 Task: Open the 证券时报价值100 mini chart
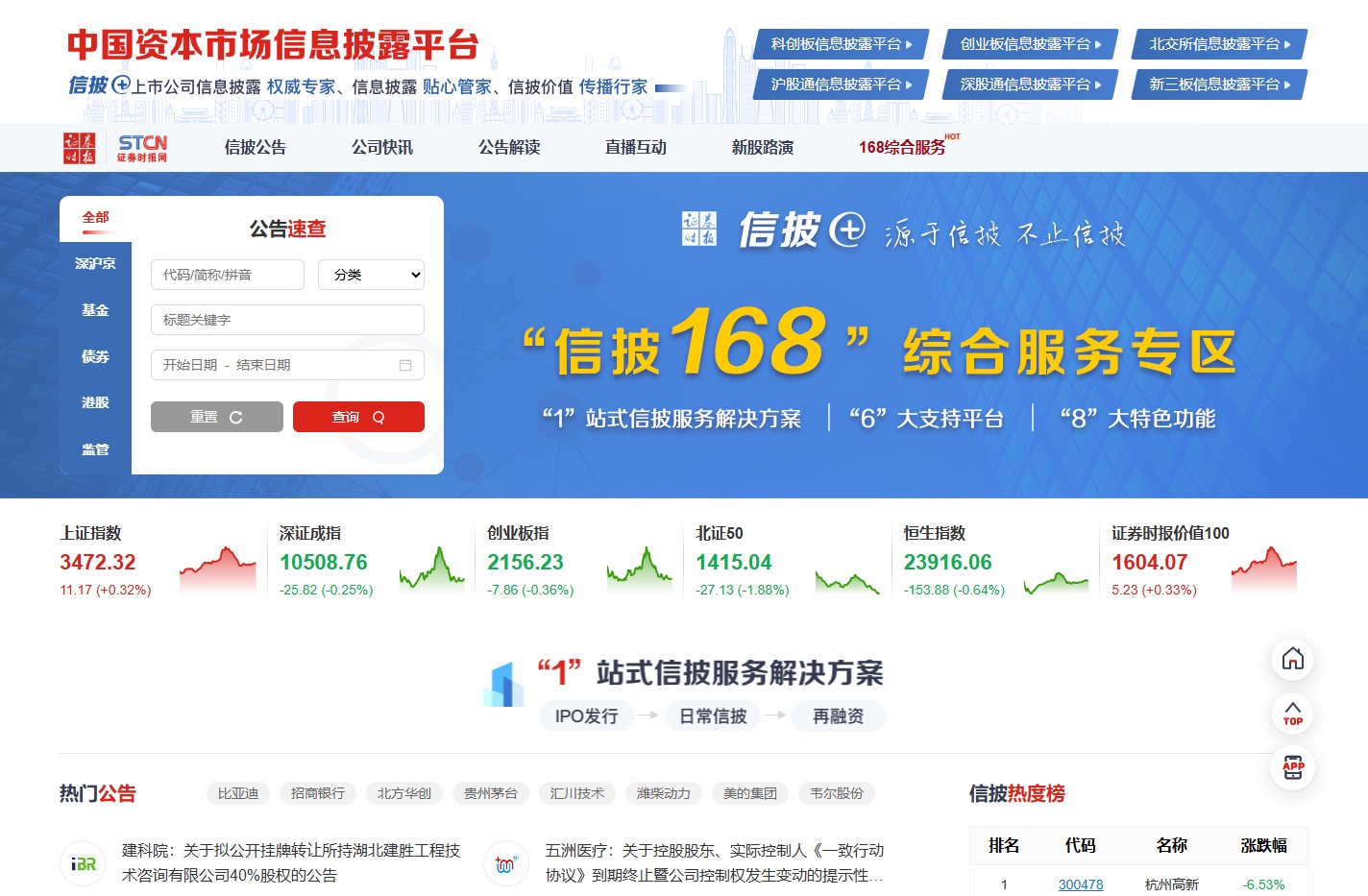pos(1264,569)
